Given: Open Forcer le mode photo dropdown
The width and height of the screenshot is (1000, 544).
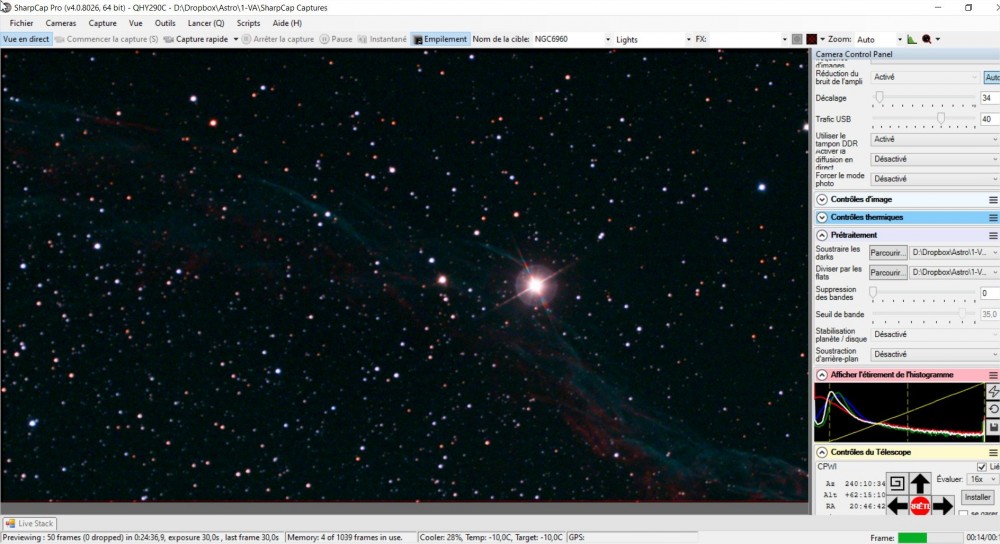Looking at the screenshot, I should point(935,179).
